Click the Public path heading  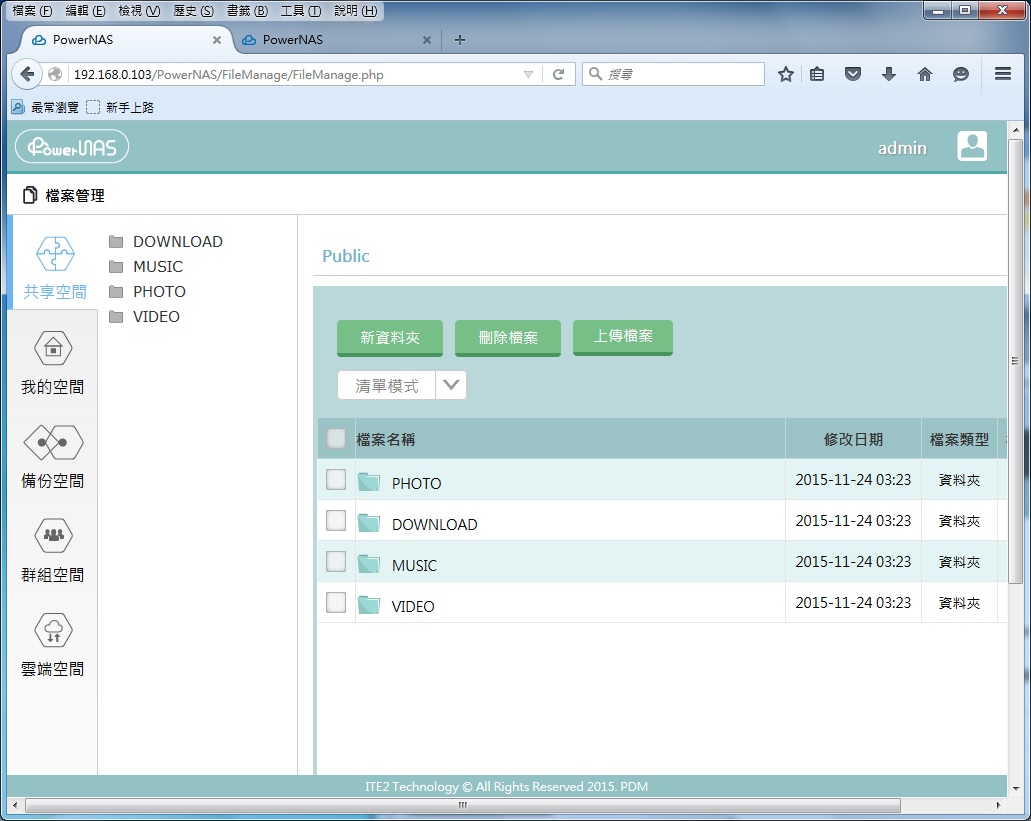[346, 256]
